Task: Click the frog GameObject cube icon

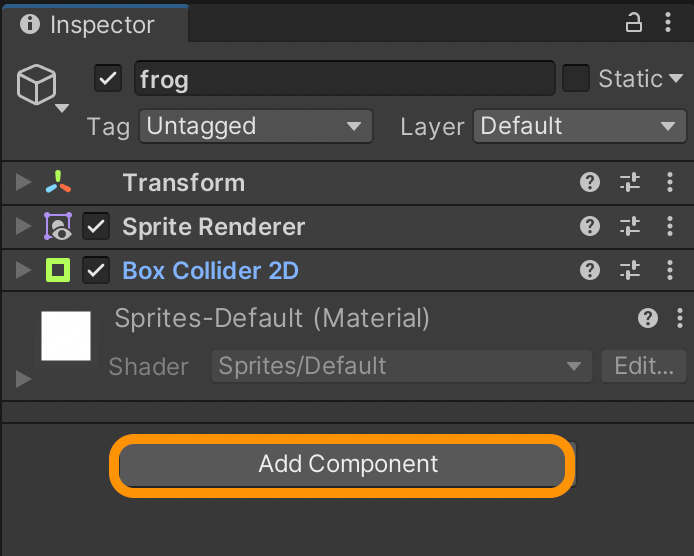Action: click(37, 85)
